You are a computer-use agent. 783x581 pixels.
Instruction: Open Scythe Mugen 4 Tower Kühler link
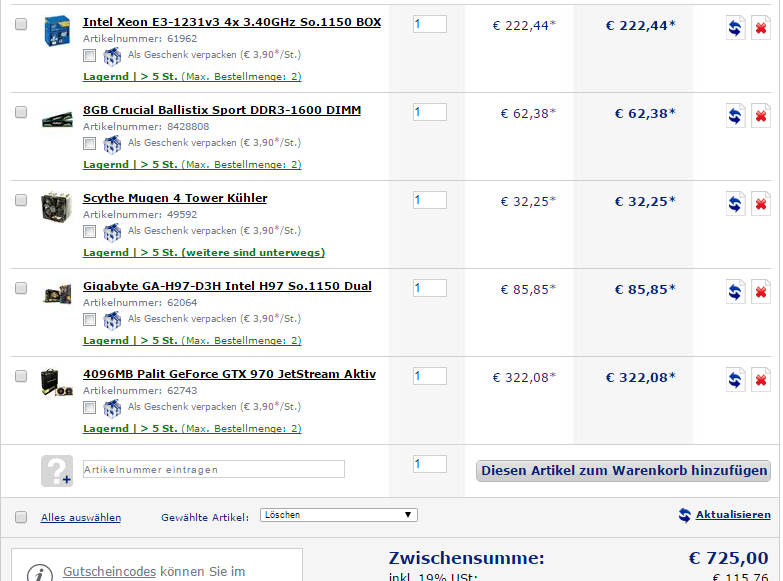point(175,198)
